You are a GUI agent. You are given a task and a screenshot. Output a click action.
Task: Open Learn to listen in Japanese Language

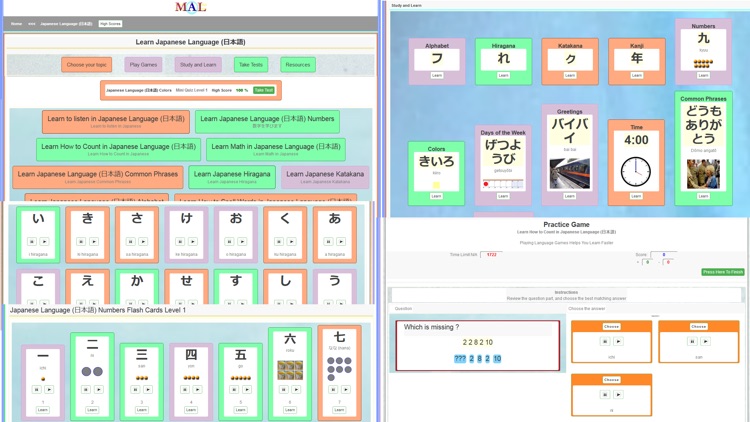pos(116,122)
